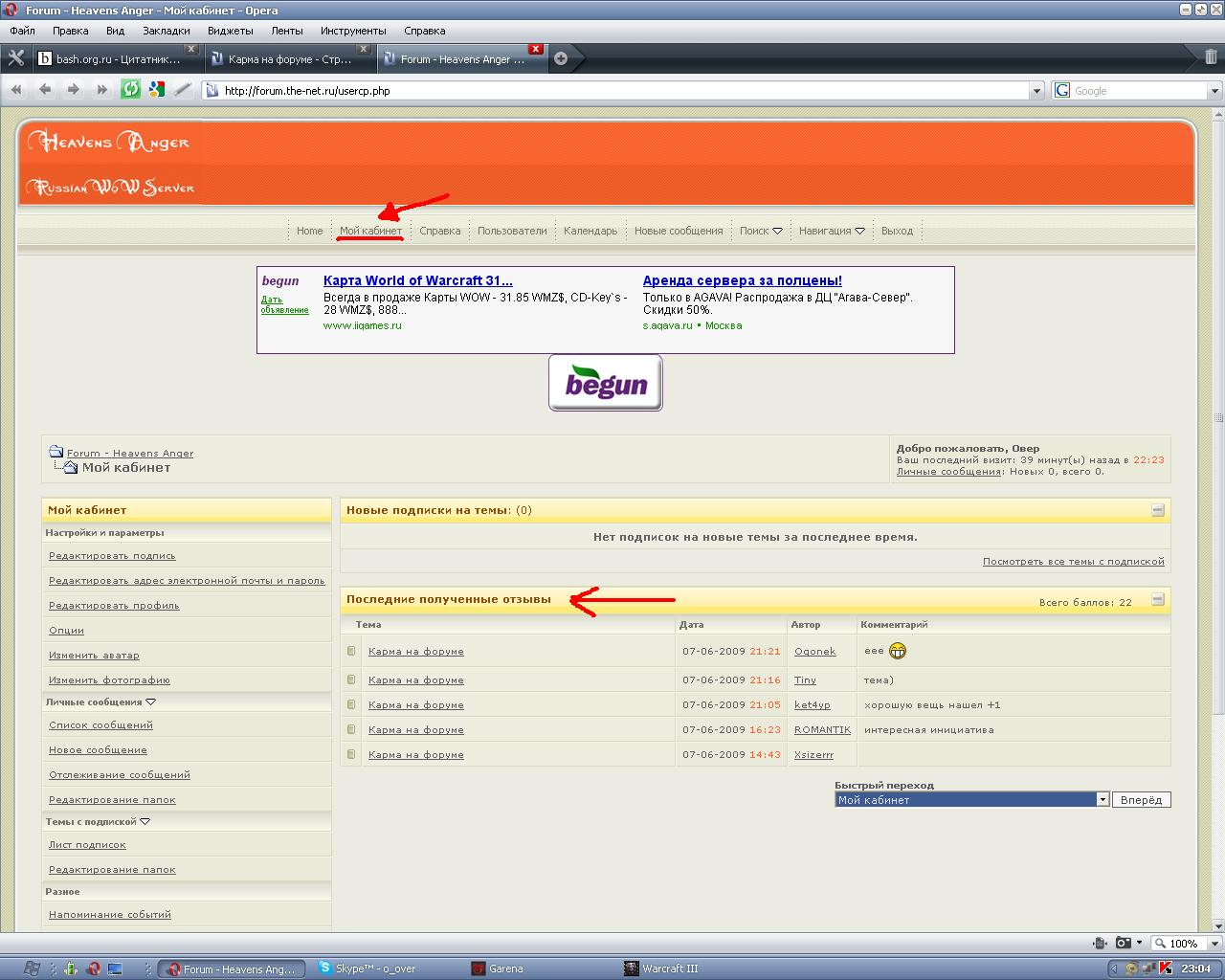
Task: Go forward with the Forward arrow
Action: pos(73,90)
